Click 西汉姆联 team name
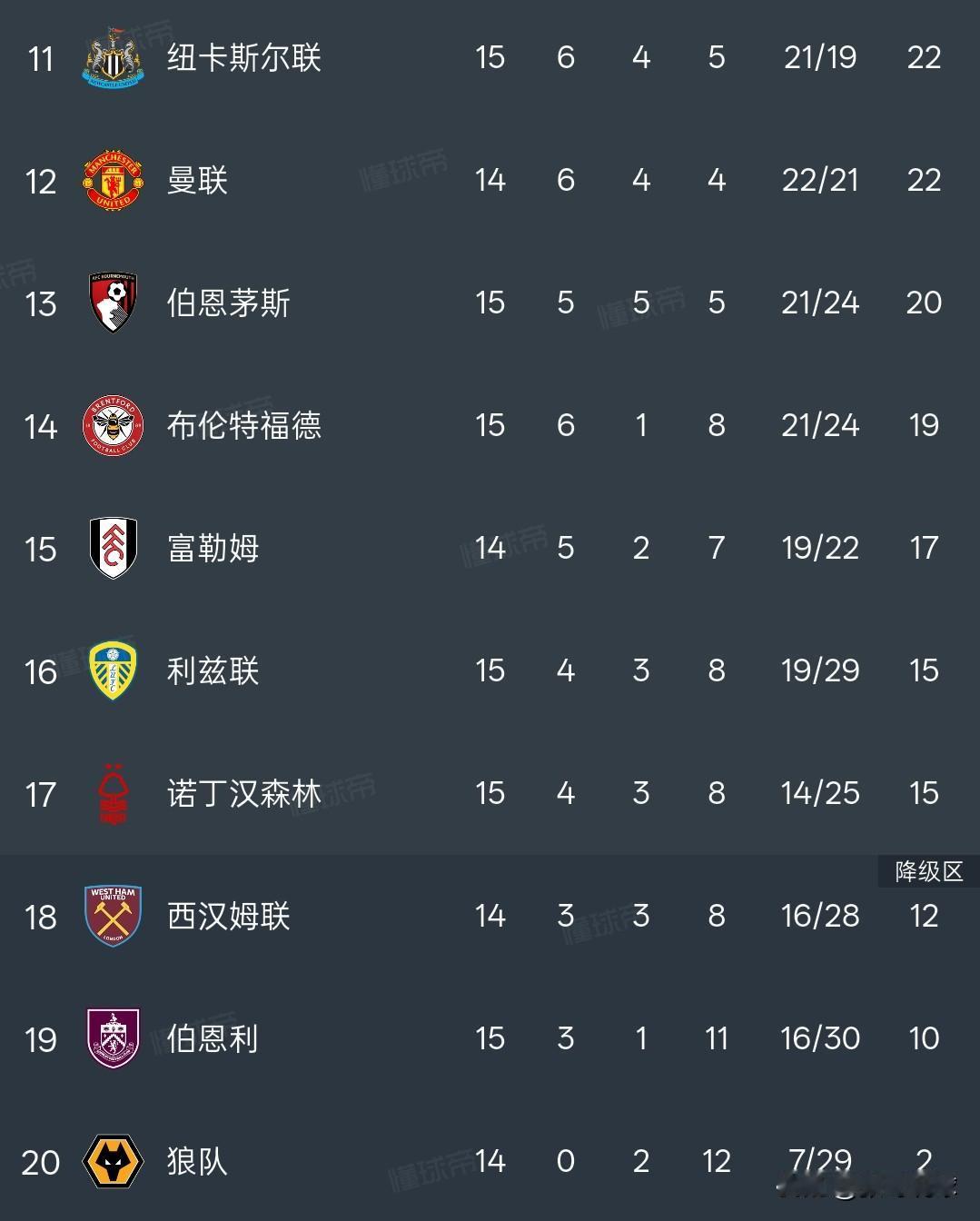Screen dimensions: 980x1221 tap(229, 917)
